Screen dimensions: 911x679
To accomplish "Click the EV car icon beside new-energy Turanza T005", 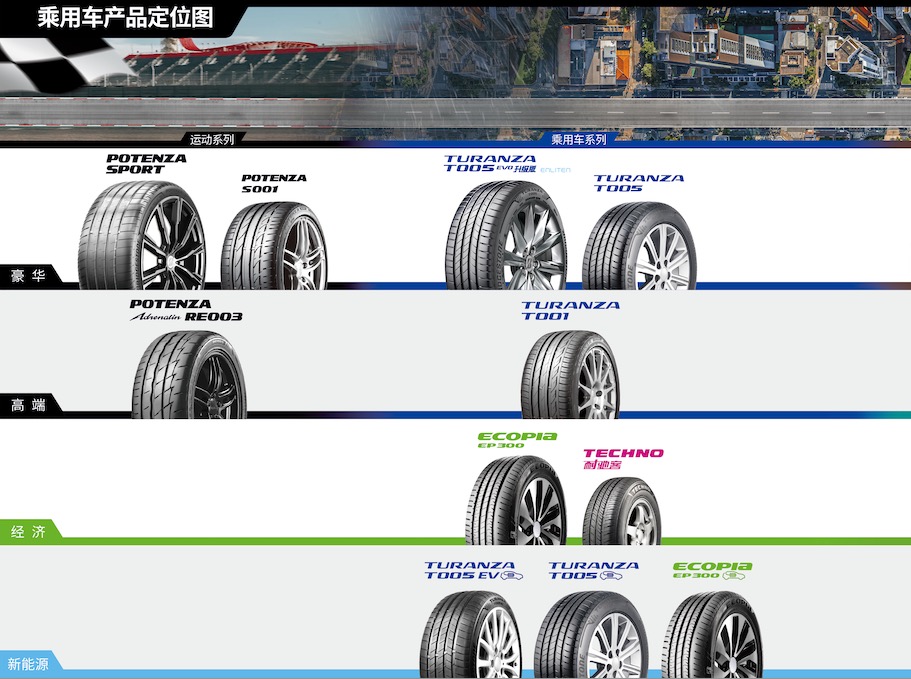I will tap(611, 576).
